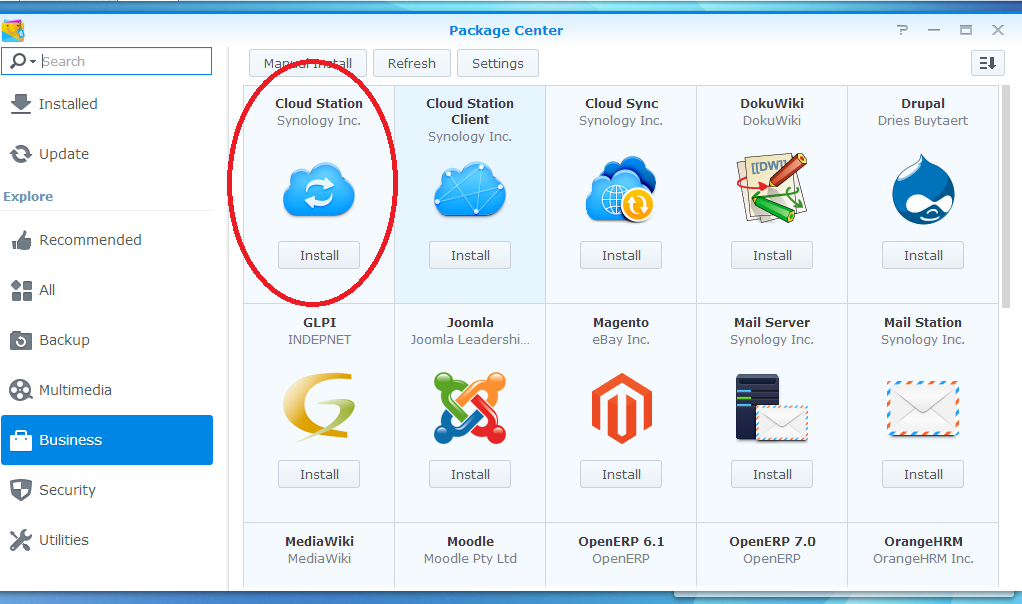Show All packages category
This screenshot has width=1022, height=604.
coord(47,290)
